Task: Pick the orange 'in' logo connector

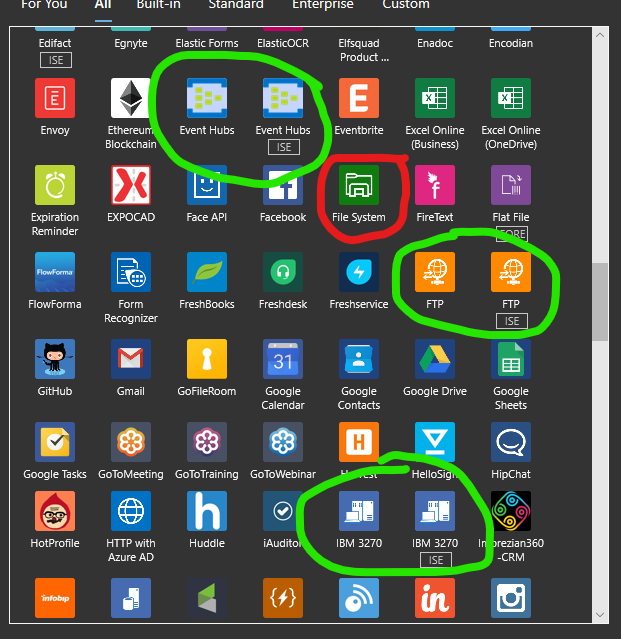Action: (435, 598)
